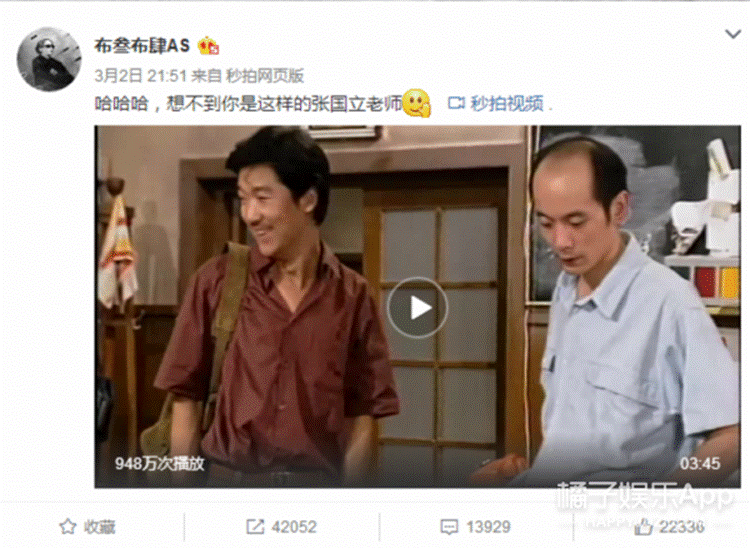This screenshot has height=548, width=750.
Task: Open the 秒拍视频 video link
Action: 507,103
